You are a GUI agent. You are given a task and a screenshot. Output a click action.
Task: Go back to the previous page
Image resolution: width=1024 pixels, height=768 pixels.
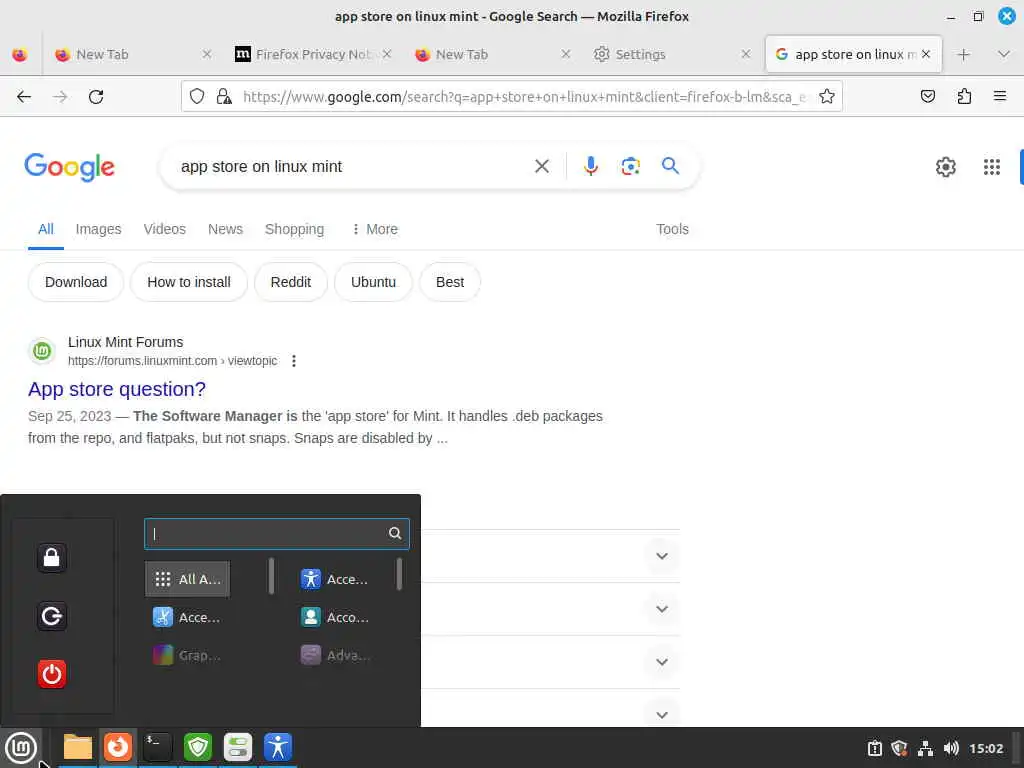coord(24,97)
